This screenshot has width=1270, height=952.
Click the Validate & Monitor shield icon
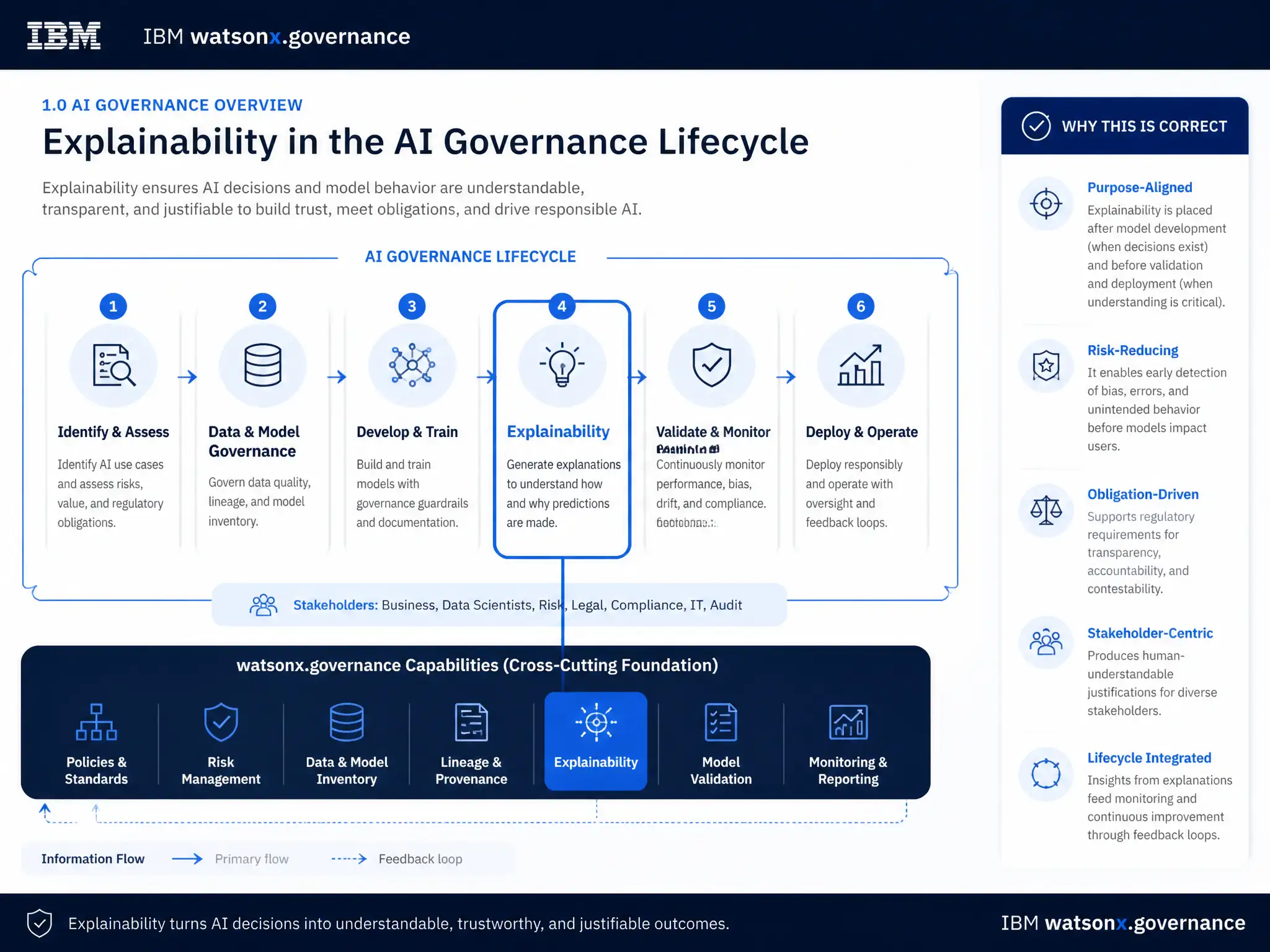pyautogui.click(x=711, y=365)
